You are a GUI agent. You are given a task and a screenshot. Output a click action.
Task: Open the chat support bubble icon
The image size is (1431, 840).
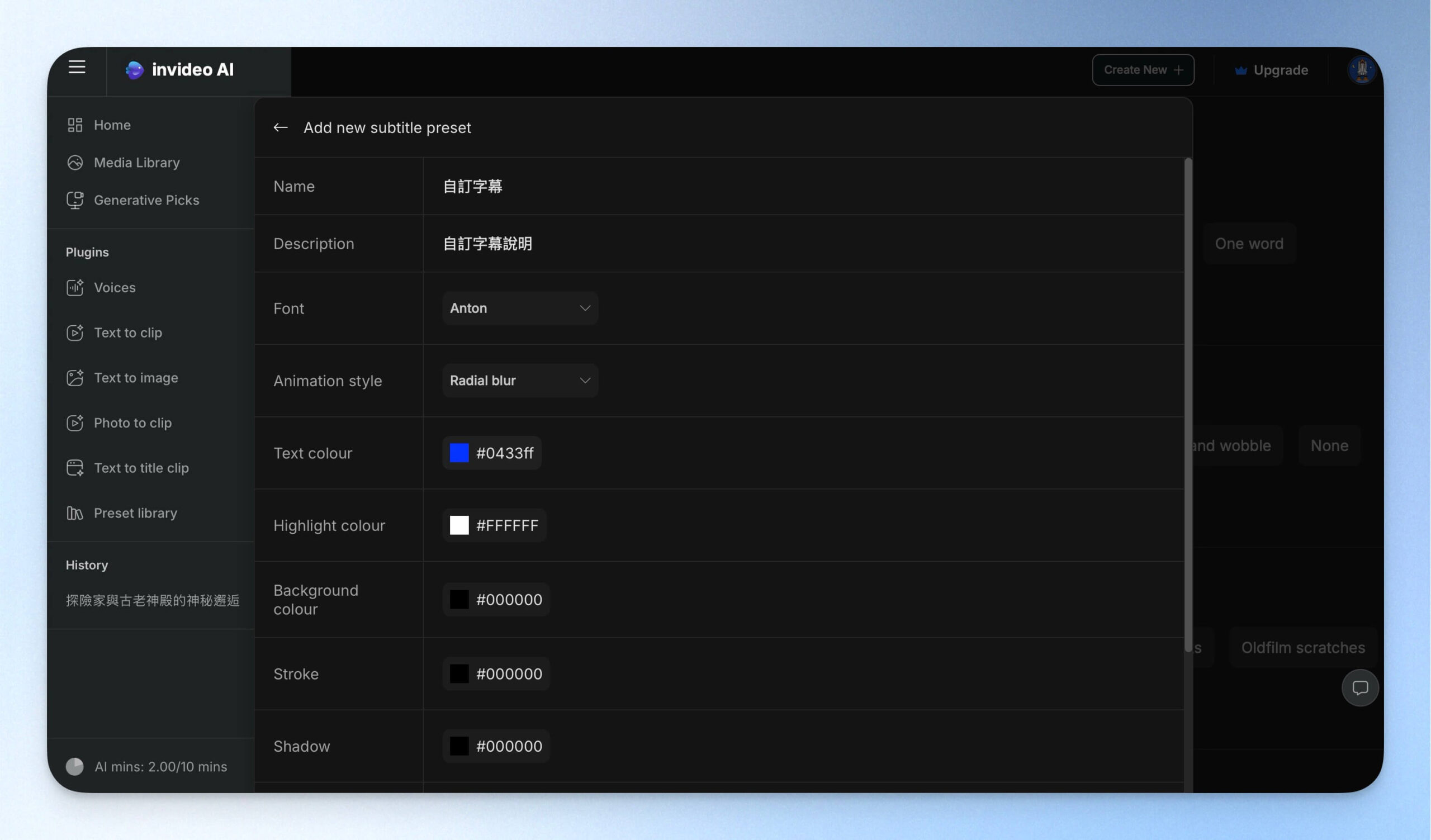1359,687
